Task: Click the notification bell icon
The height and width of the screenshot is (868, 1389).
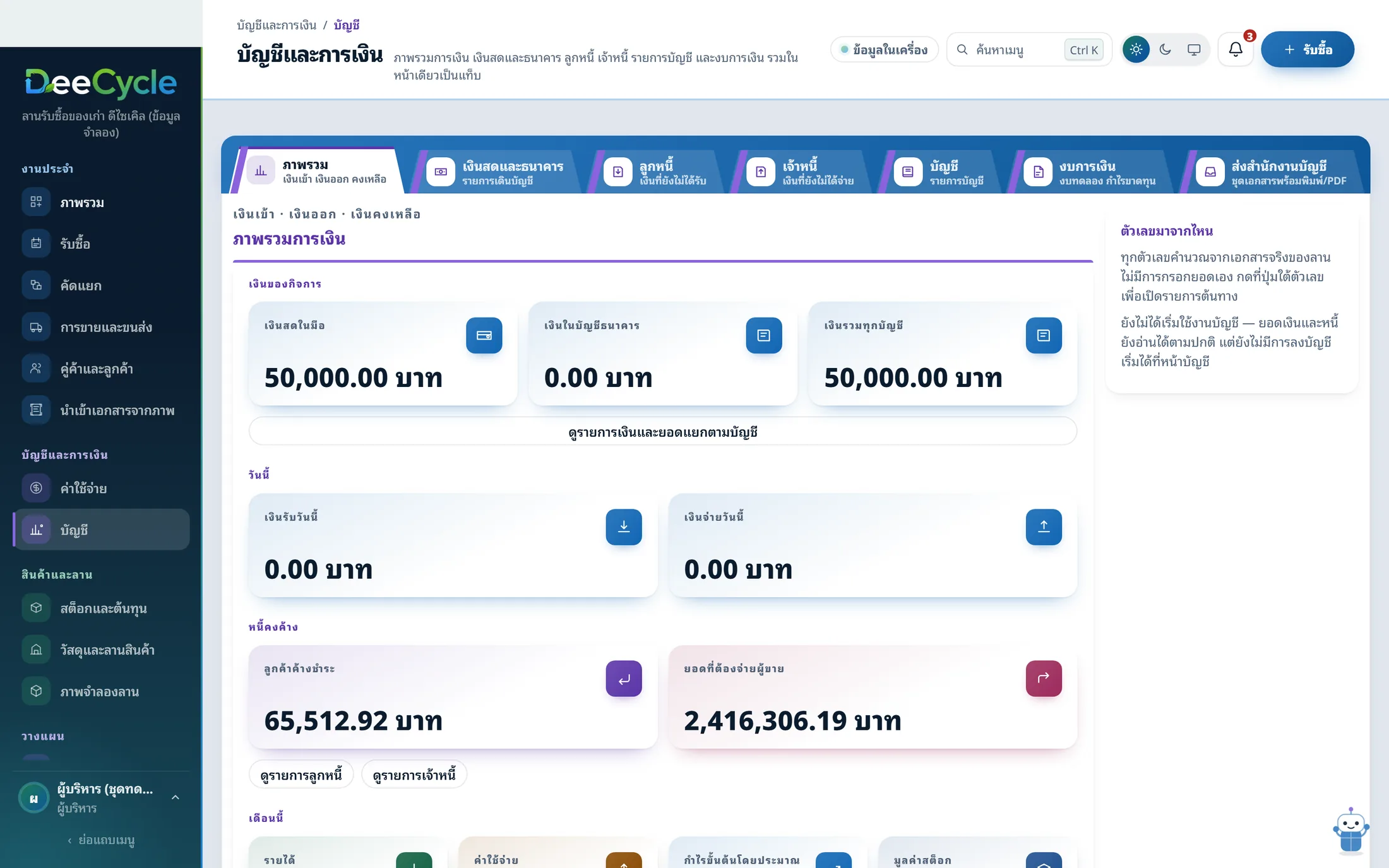Action: (x=1236, y=49)
